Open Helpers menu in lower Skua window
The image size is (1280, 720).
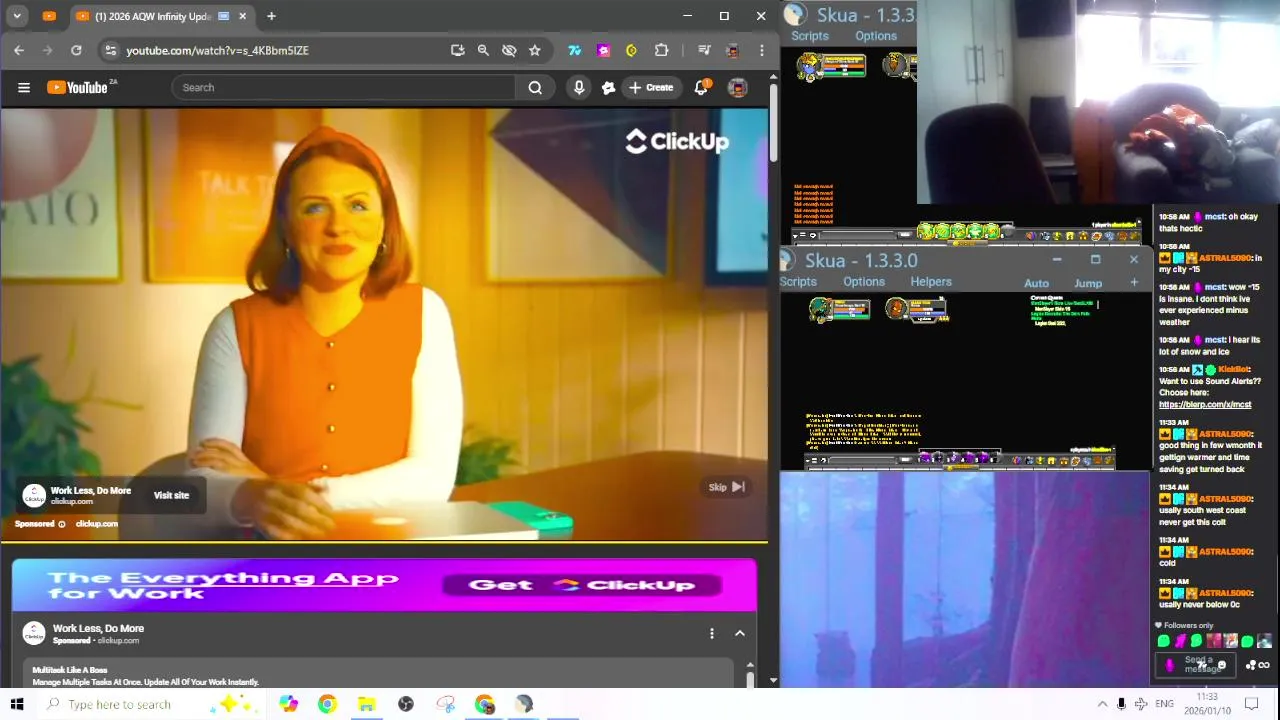coord(931,282)
